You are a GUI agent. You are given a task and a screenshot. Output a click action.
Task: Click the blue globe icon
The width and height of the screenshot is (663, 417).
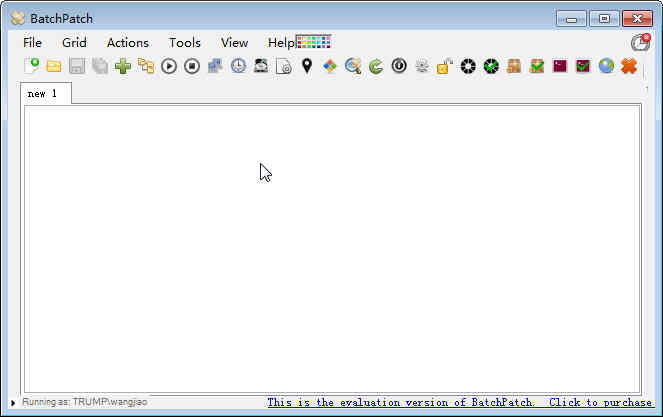coord(606,66)
